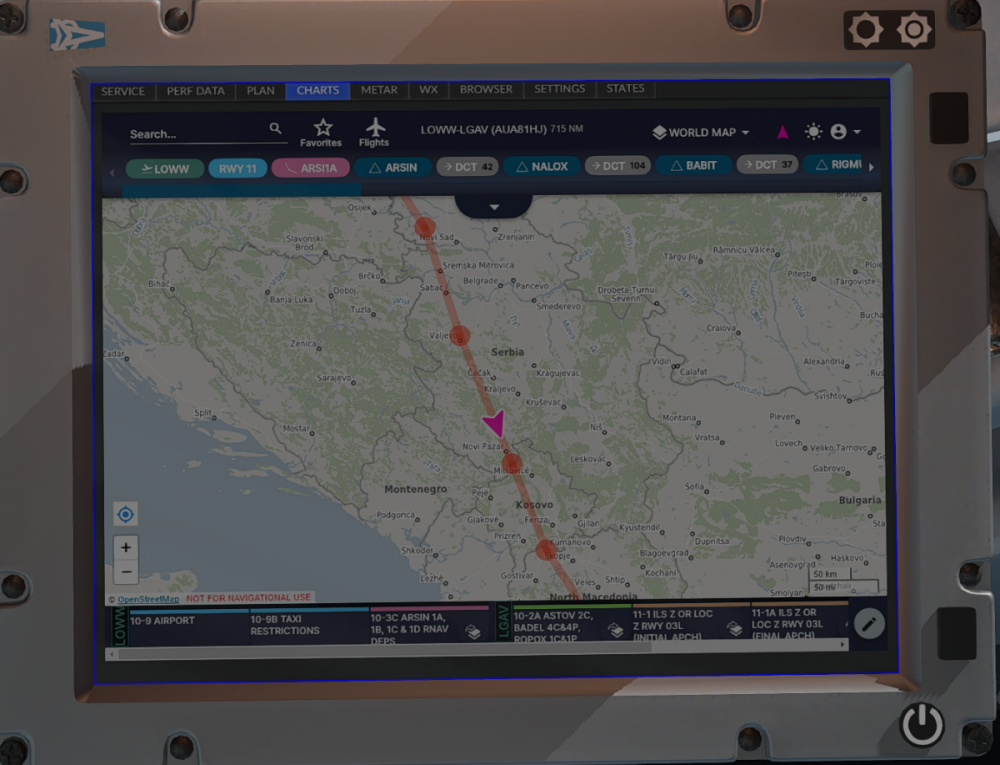Open the user account dropdown
The width and height of the screenshot is (1000, 765).
(845, 132)
